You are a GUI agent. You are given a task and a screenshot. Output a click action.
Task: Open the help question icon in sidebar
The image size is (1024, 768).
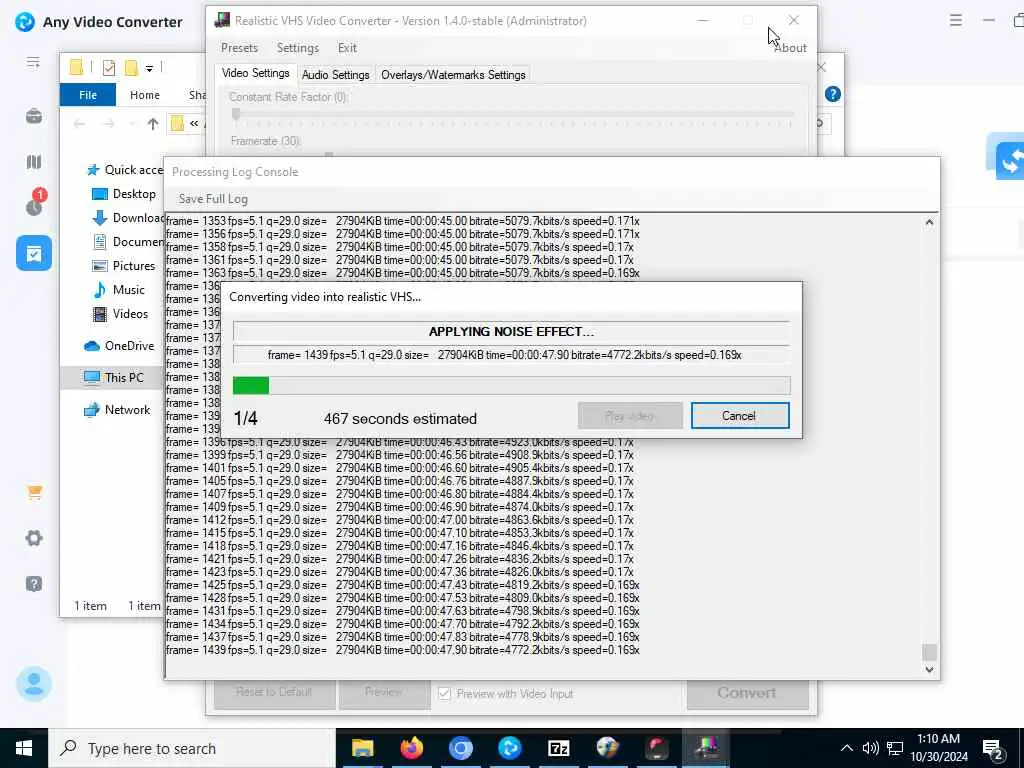pos(34,583)
